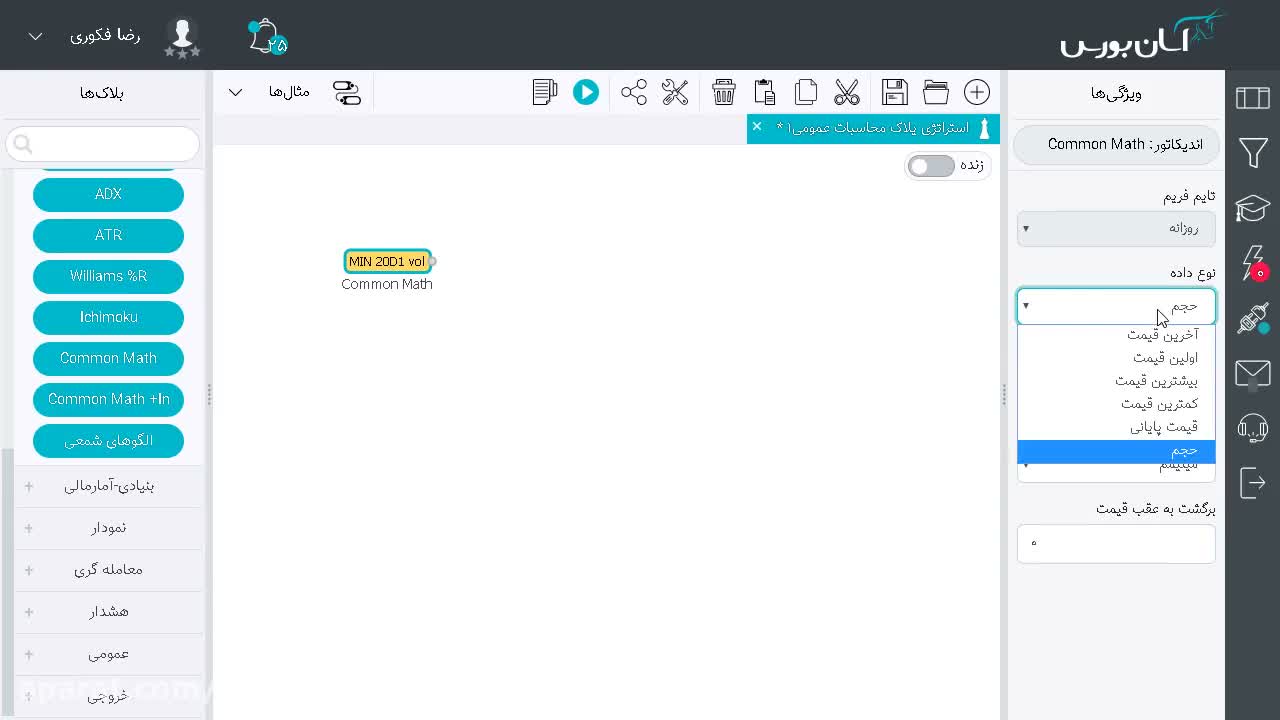Expand the هشدار block category
Image resolution: width=1280 pixels, height=720 pixels.
click(x=108, y=612)
